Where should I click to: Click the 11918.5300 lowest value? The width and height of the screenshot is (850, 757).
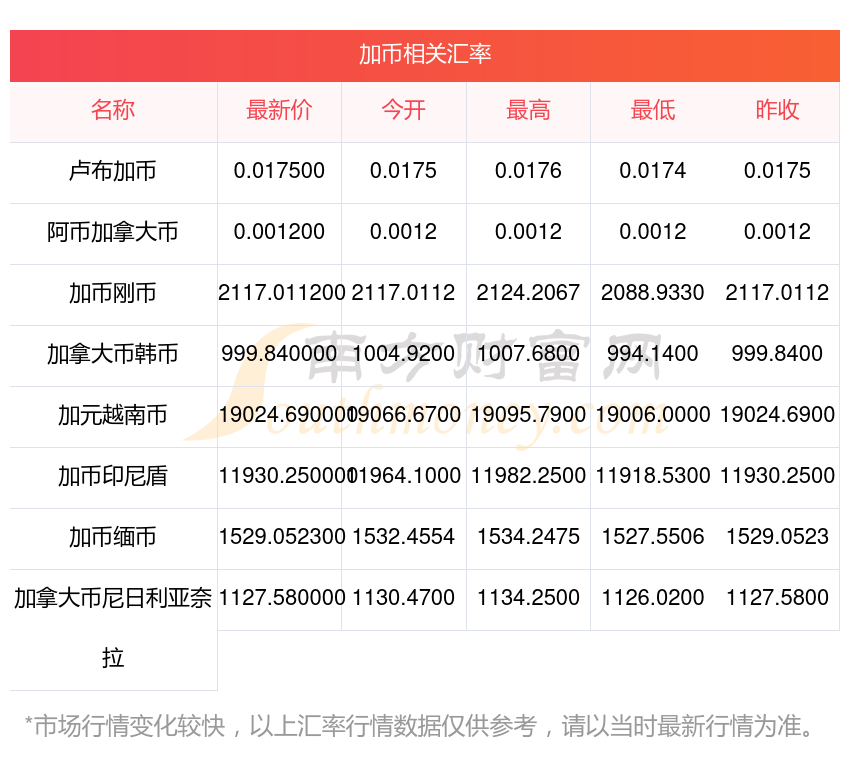pos(653,476)
